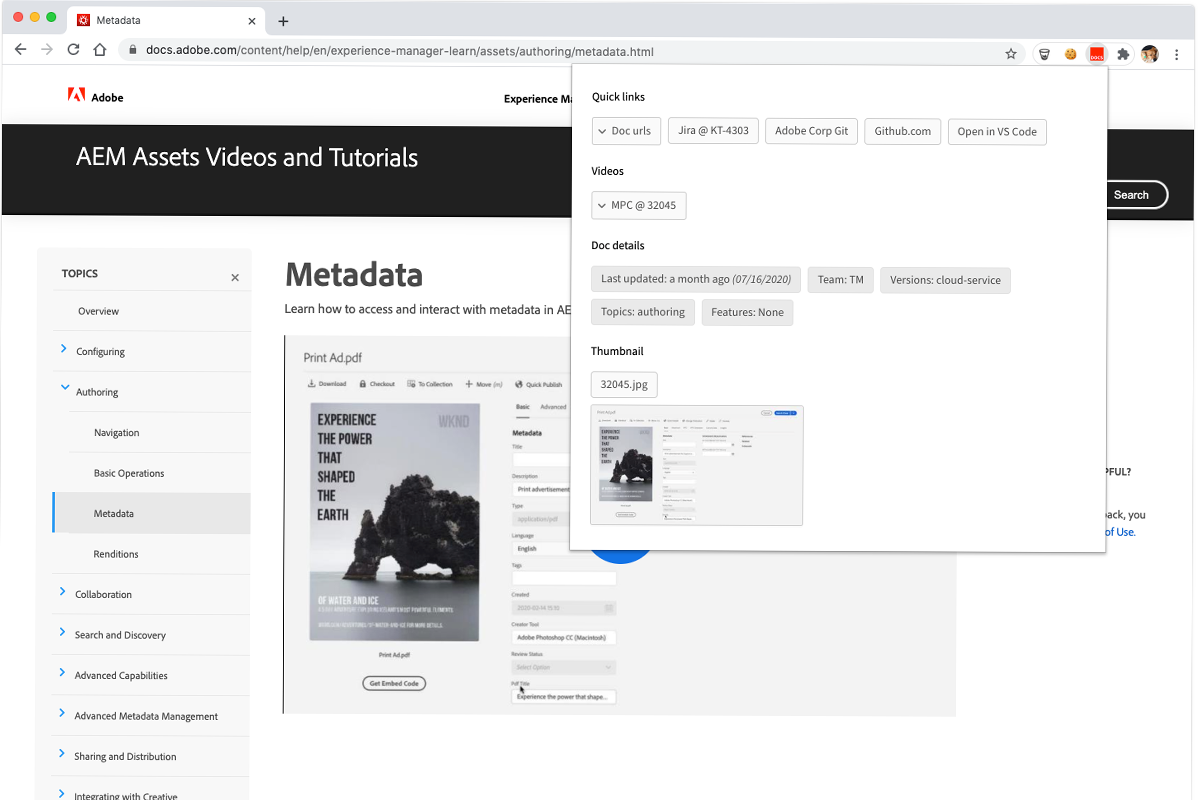Click the Open in VS Code button

point(996,132)
